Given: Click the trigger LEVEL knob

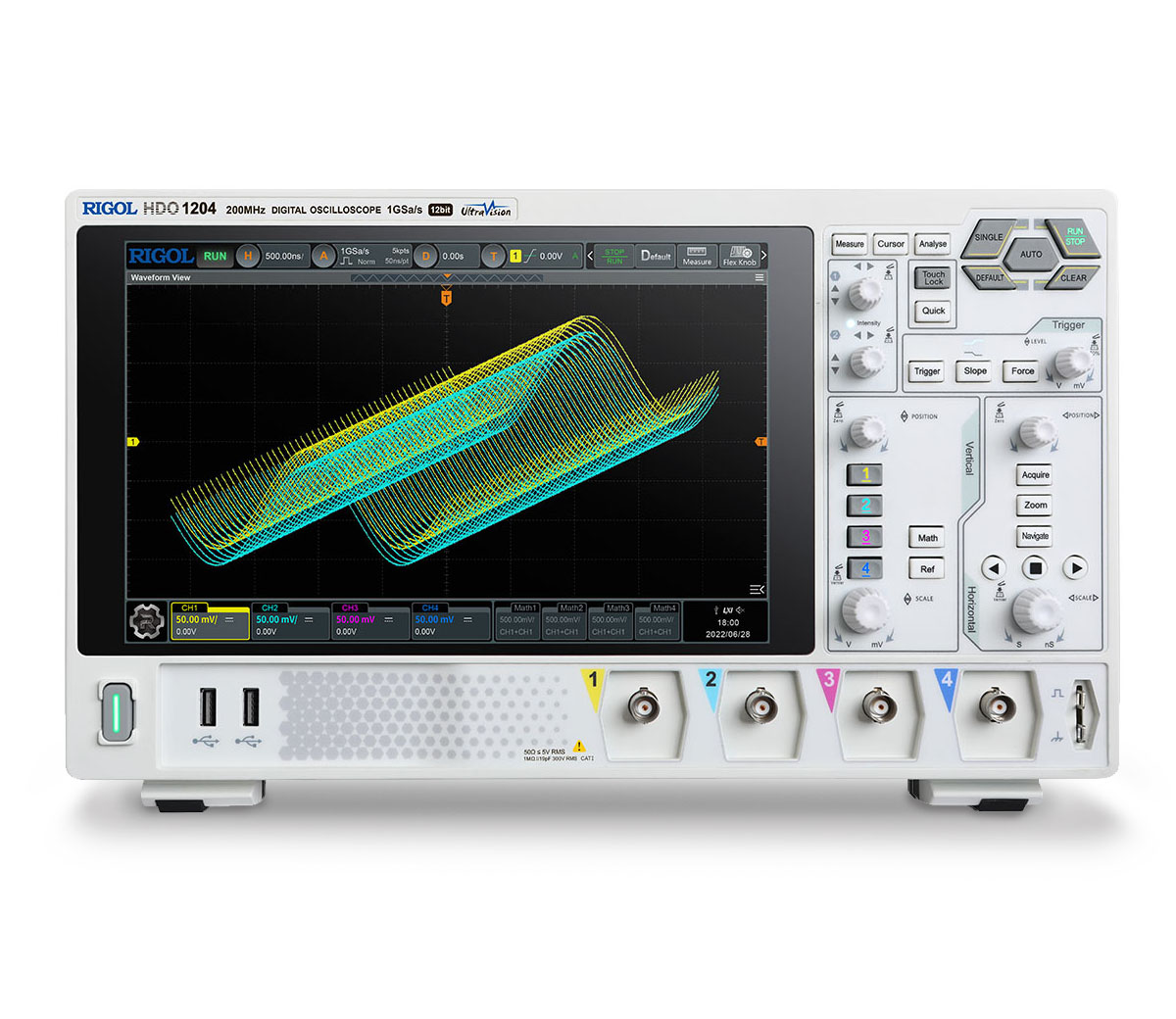Looking at the screenshot, I should click(x=1072, y=361).
